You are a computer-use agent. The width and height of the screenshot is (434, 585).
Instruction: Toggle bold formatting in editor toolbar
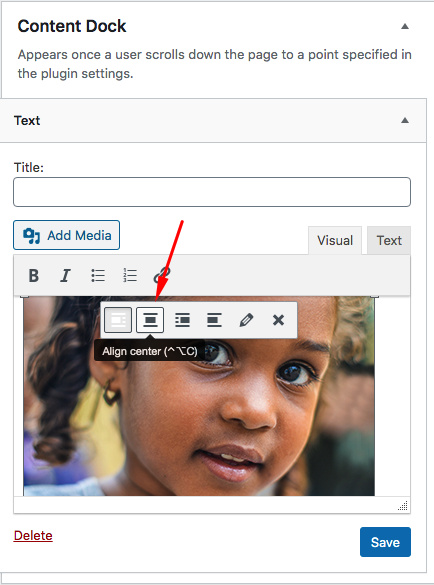coord(34,276)
